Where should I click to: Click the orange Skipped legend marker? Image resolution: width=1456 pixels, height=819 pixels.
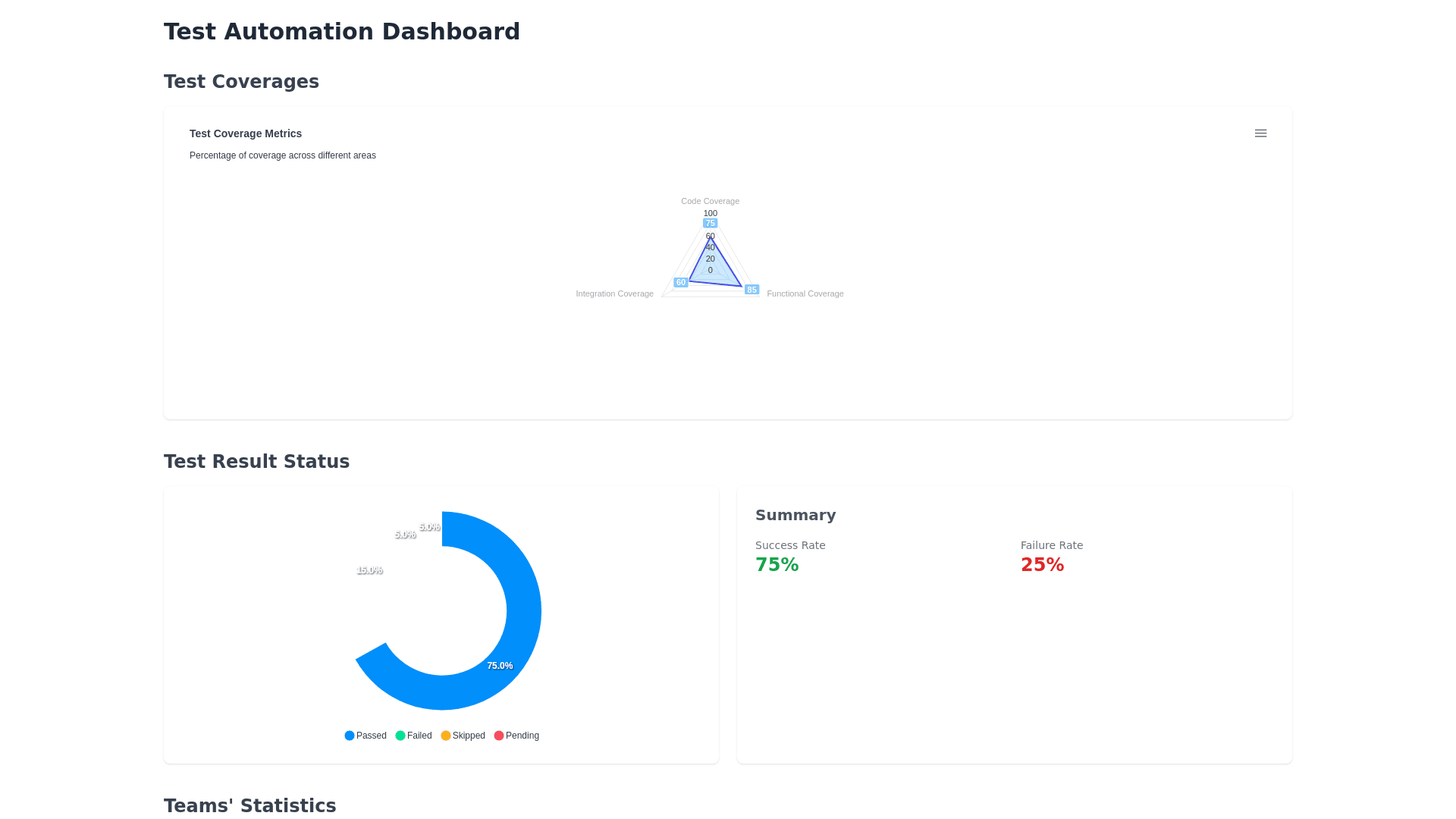click(446, 736)
